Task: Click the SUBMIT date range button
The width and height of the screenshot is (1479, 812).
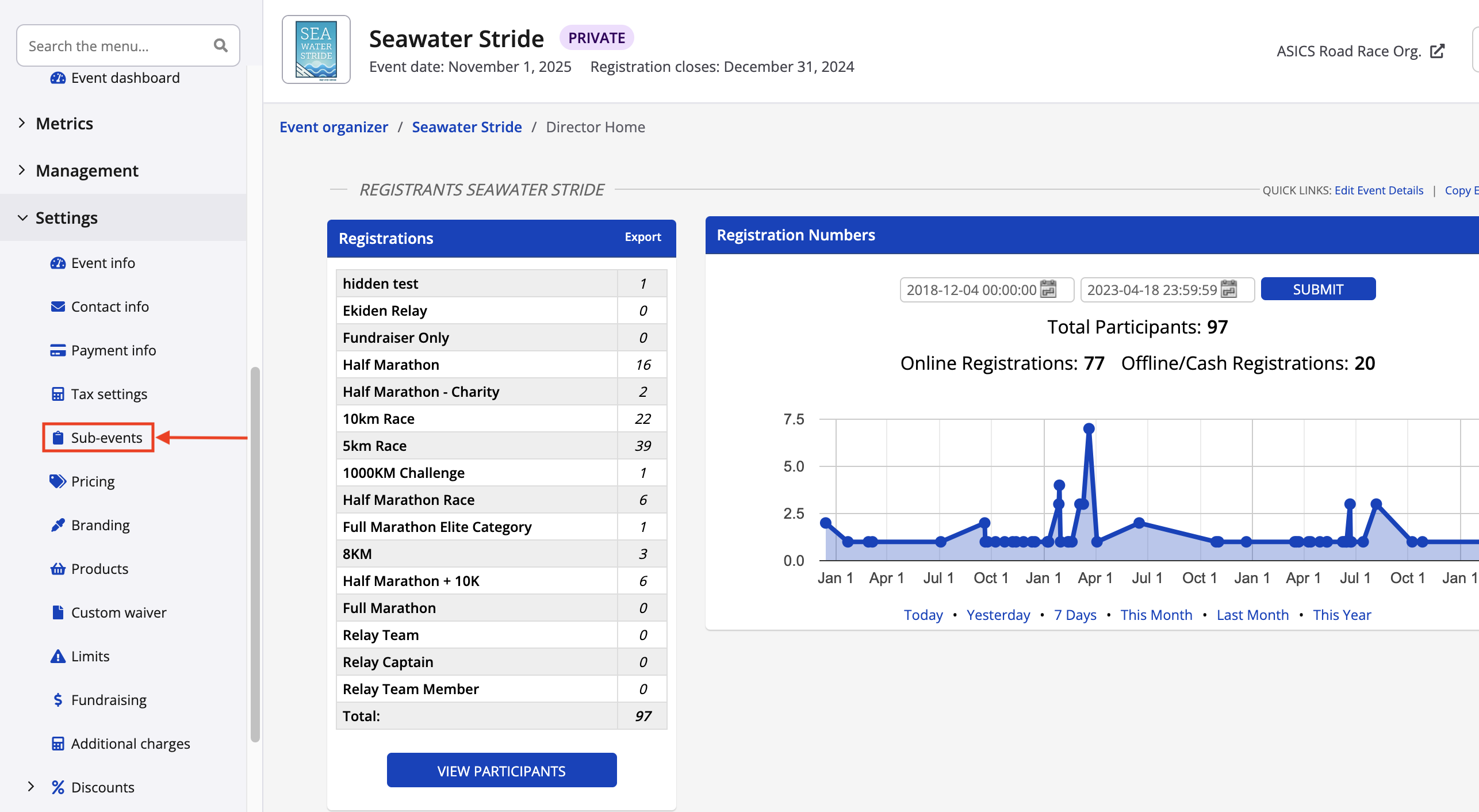Action: 1317,289
